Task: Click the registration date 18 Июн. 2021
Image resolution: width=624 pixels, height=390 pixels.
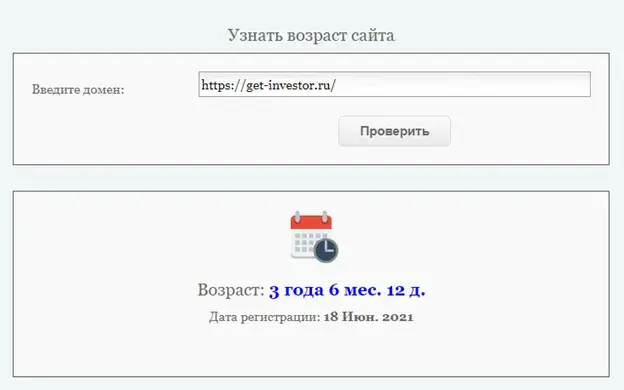Action: [x=369, y=317]
